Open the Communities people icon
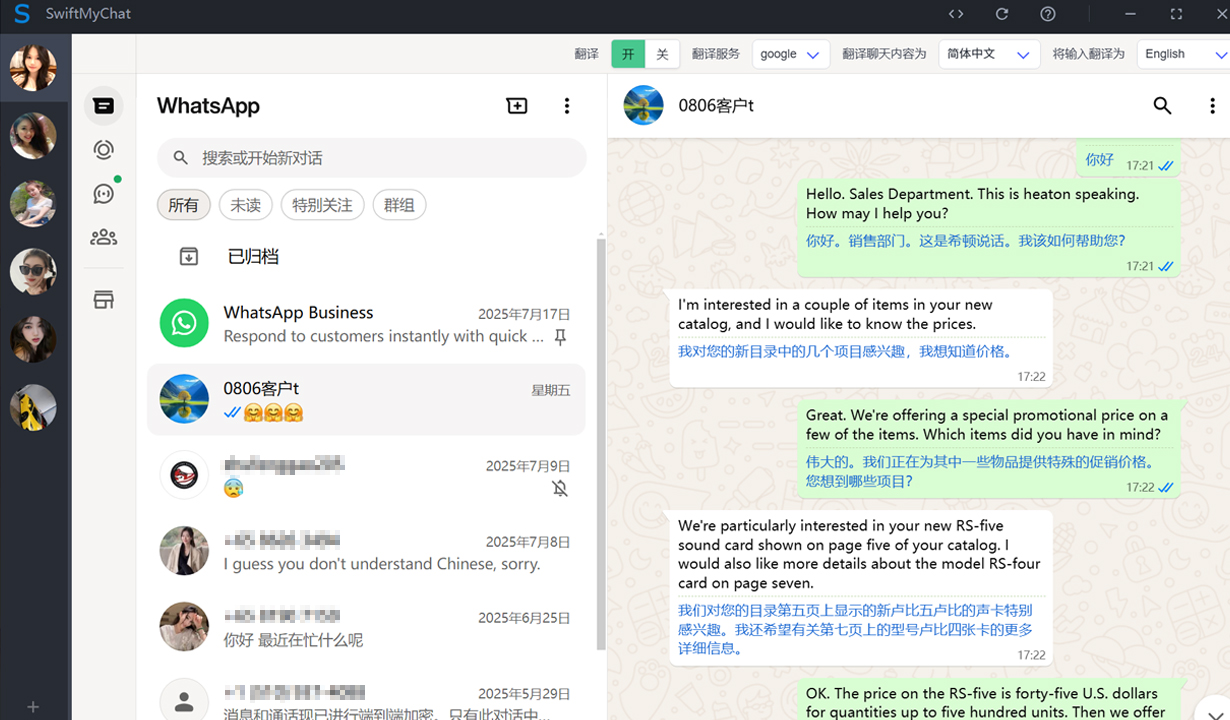The width and height of the screenshot is (1230, 720). point(103,237)
